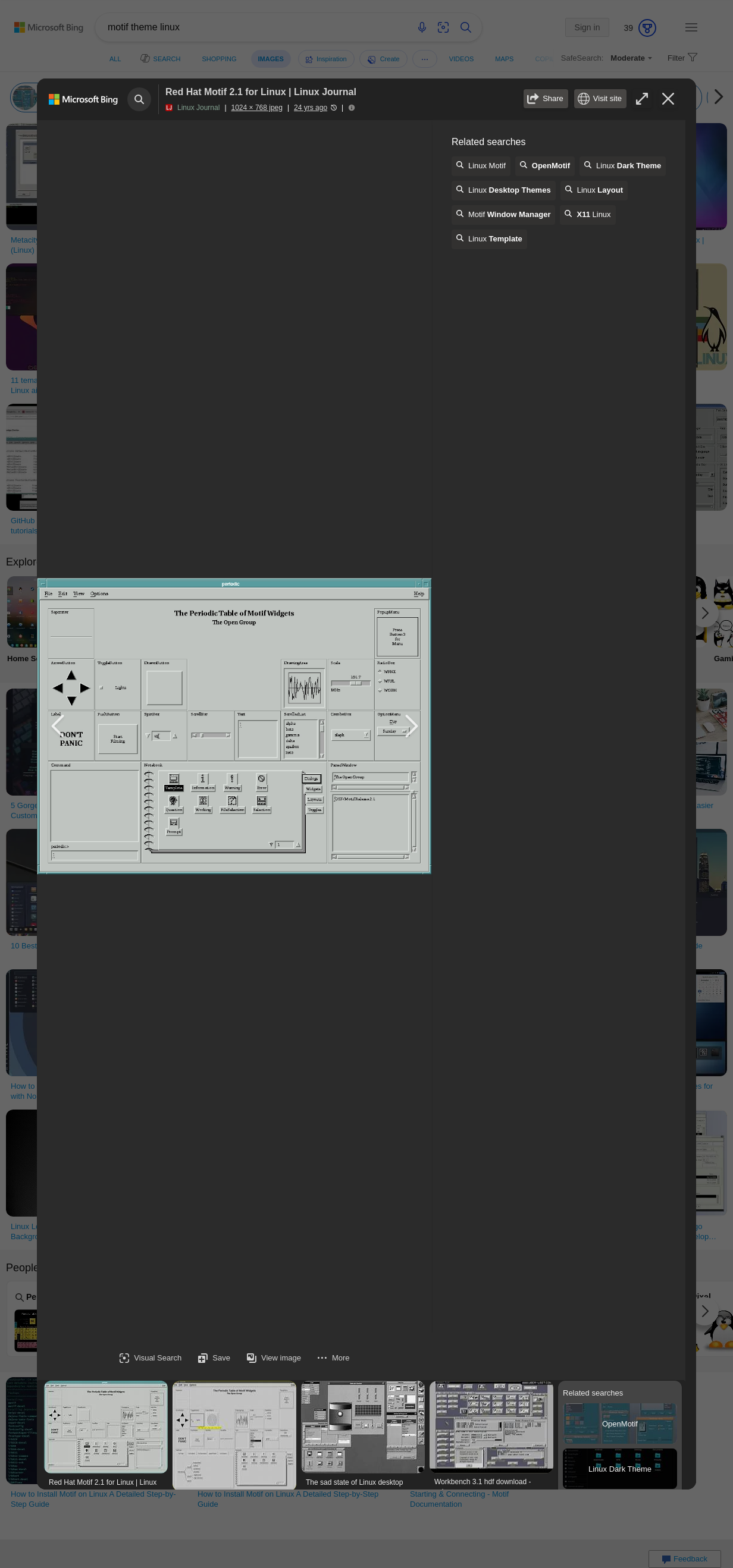733x1568 pixels.
Task: Click the magnifier search icon in top search box
Action: pos(466,27)
